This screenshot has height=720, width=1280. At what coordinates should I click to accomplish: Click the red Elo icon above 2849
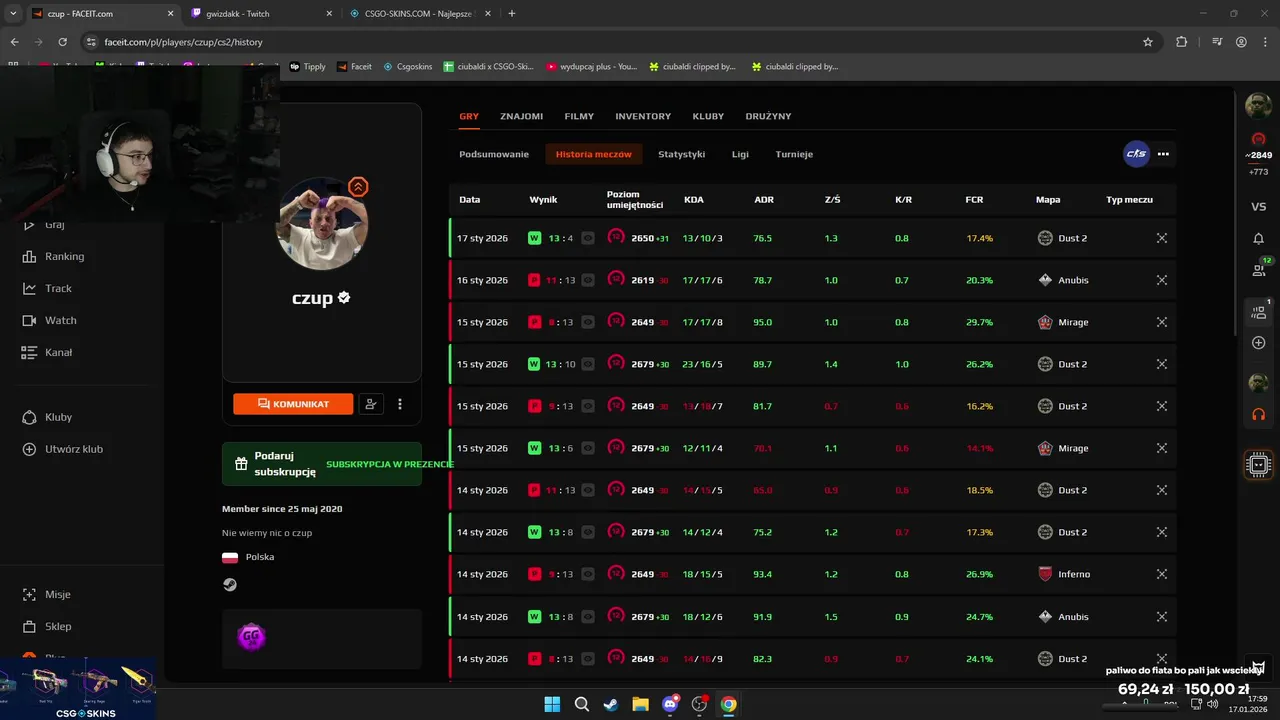click(1259, 139)
